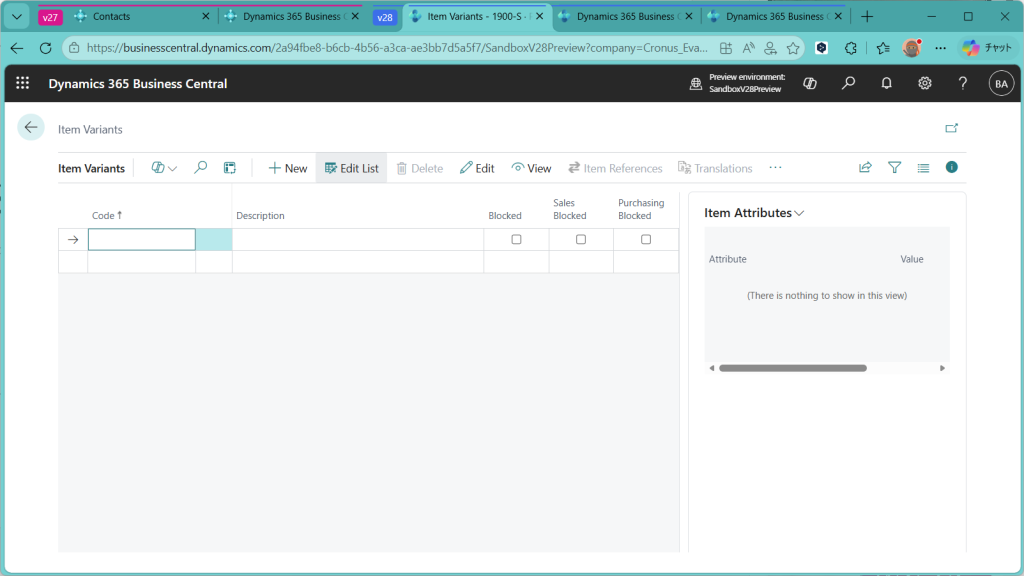
Task: Click the Share icon in the toolbar
Action: click(x=865, y=168)
